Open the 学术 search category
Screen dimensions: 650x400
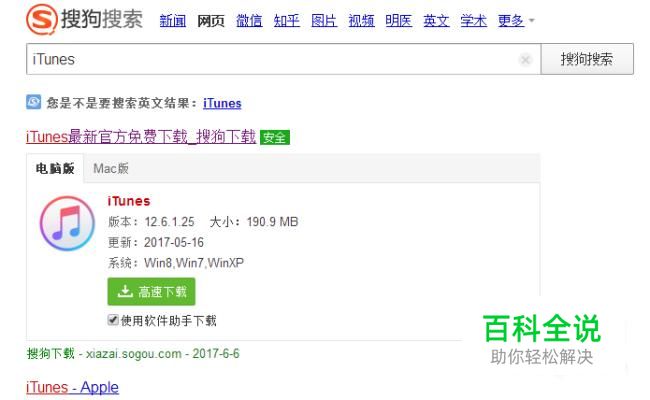pos(473,20)
